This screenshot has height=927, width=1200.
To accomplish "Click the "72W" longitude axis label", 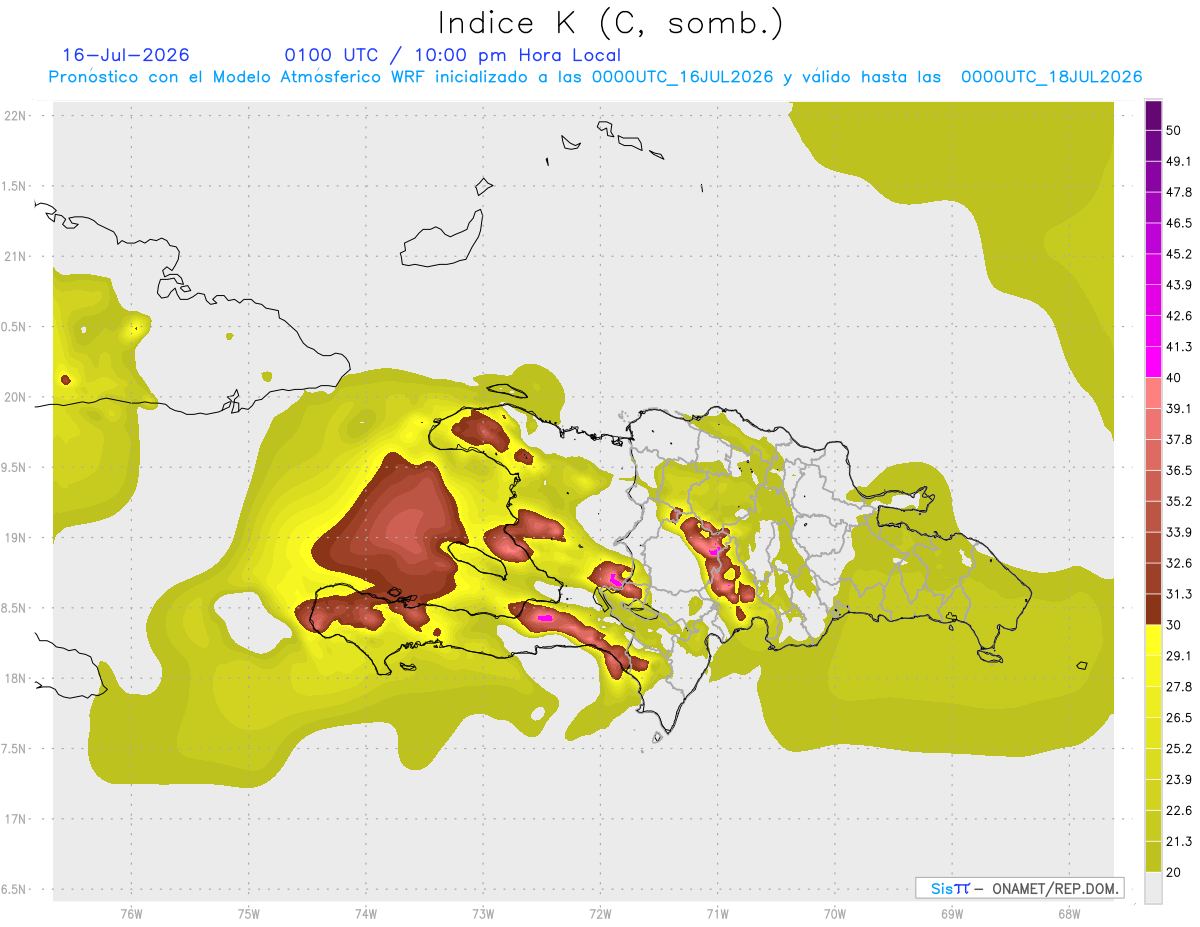I will point(600,914).
